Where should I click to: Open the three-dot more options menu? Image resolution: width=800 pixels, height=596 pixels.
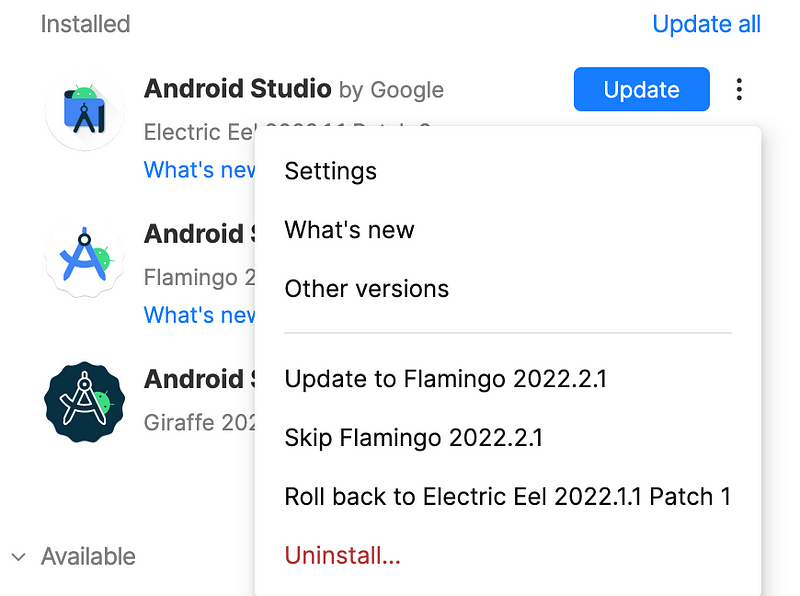[x=739, y=89]
